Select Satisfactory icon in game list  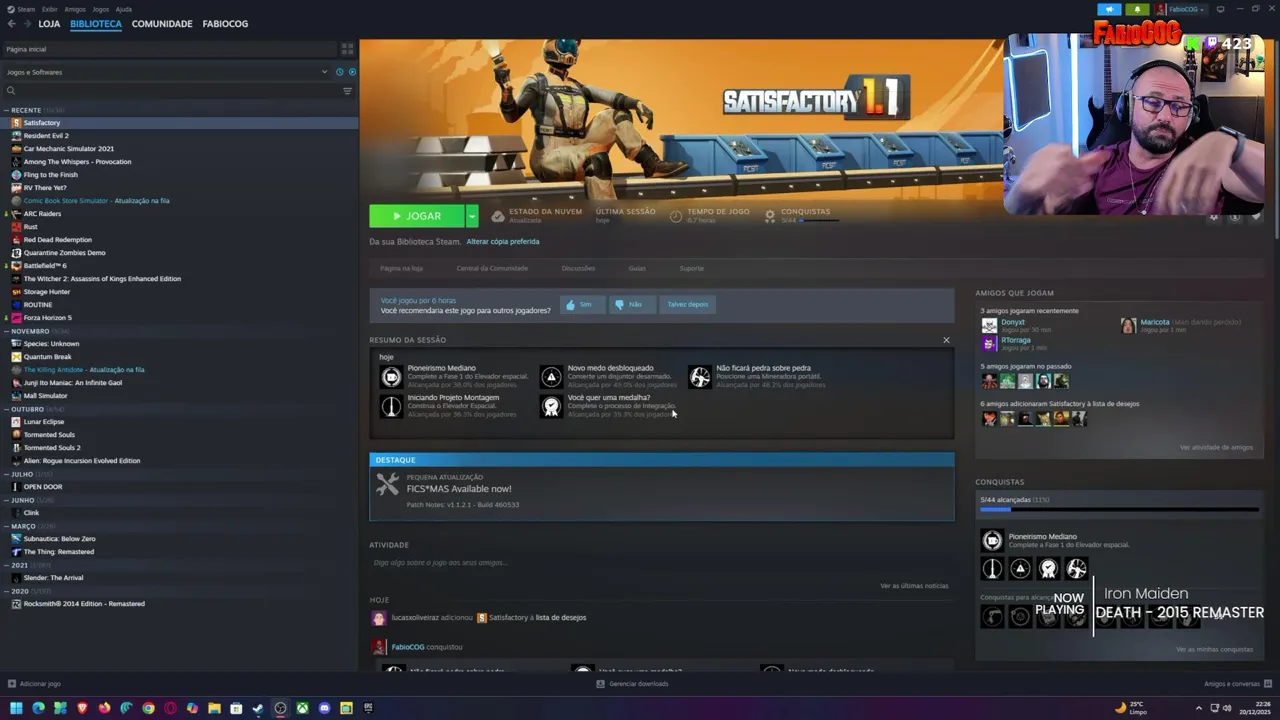tap(16, 123)
